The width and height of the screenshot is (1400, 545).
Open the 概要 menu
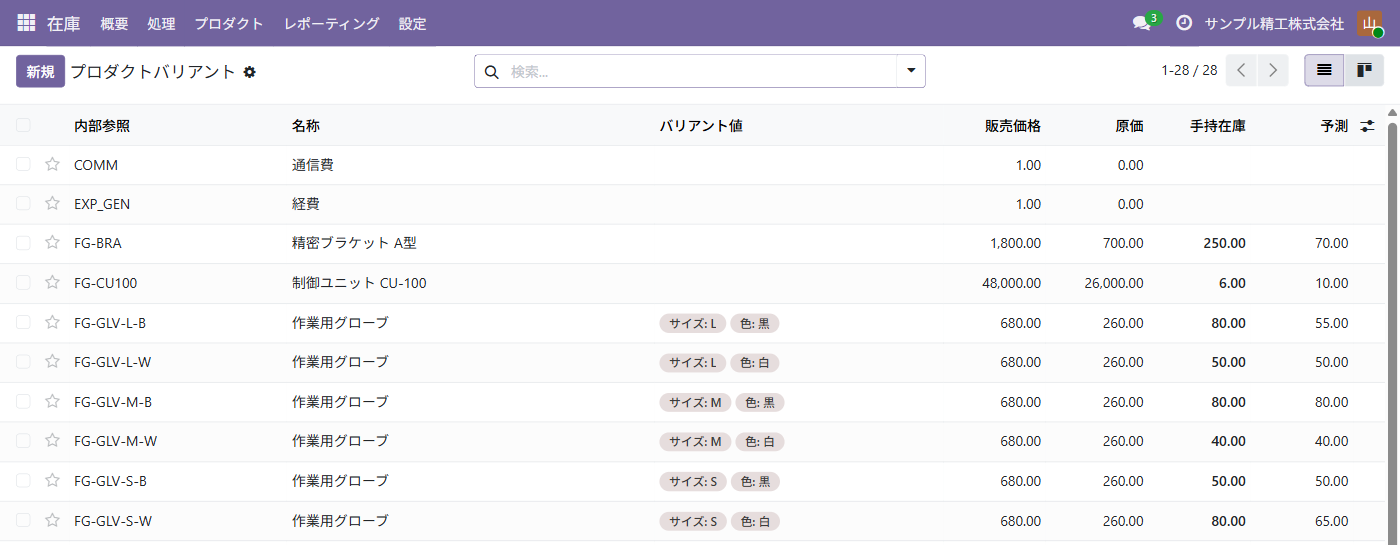click(x=114, y=23)
